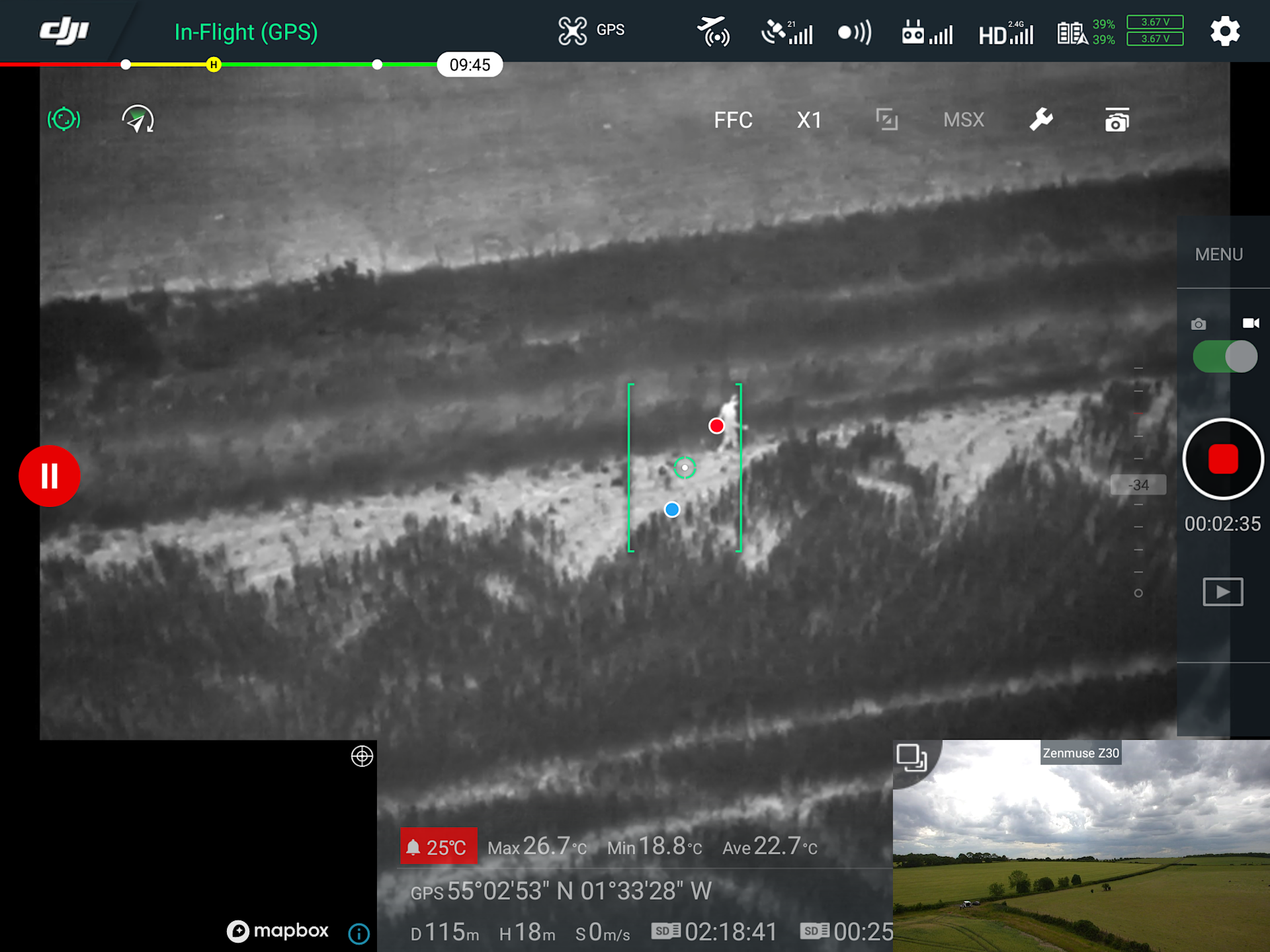Tap the DJI logo

pyautogui.click(x=63, y=31)
